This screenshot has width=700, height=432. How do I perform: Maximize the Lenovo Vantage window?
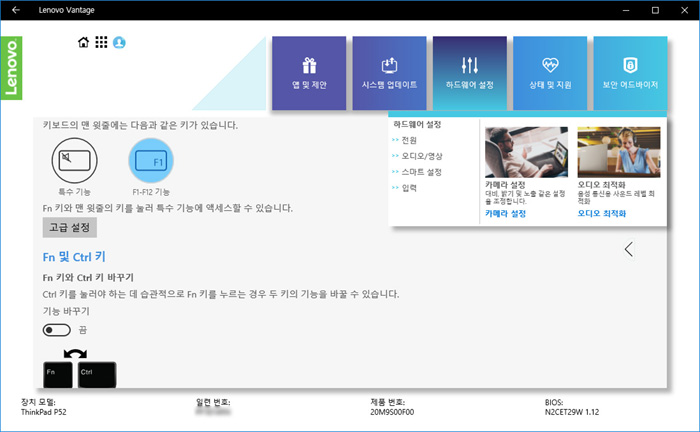click(655, 10)
